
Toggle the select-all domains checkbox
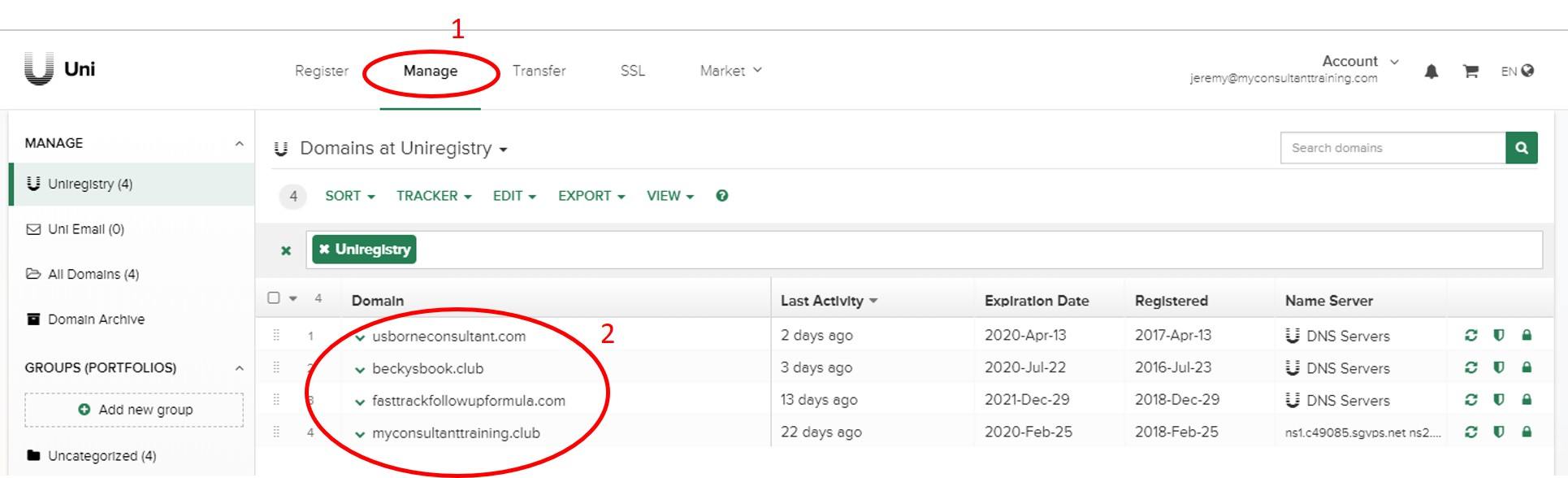point(274,298)
